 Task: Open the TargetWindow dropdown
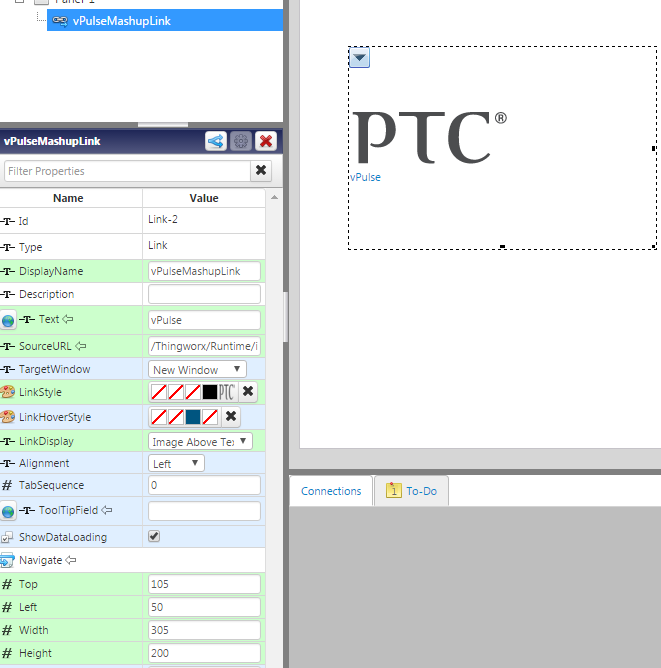[197, 369]
